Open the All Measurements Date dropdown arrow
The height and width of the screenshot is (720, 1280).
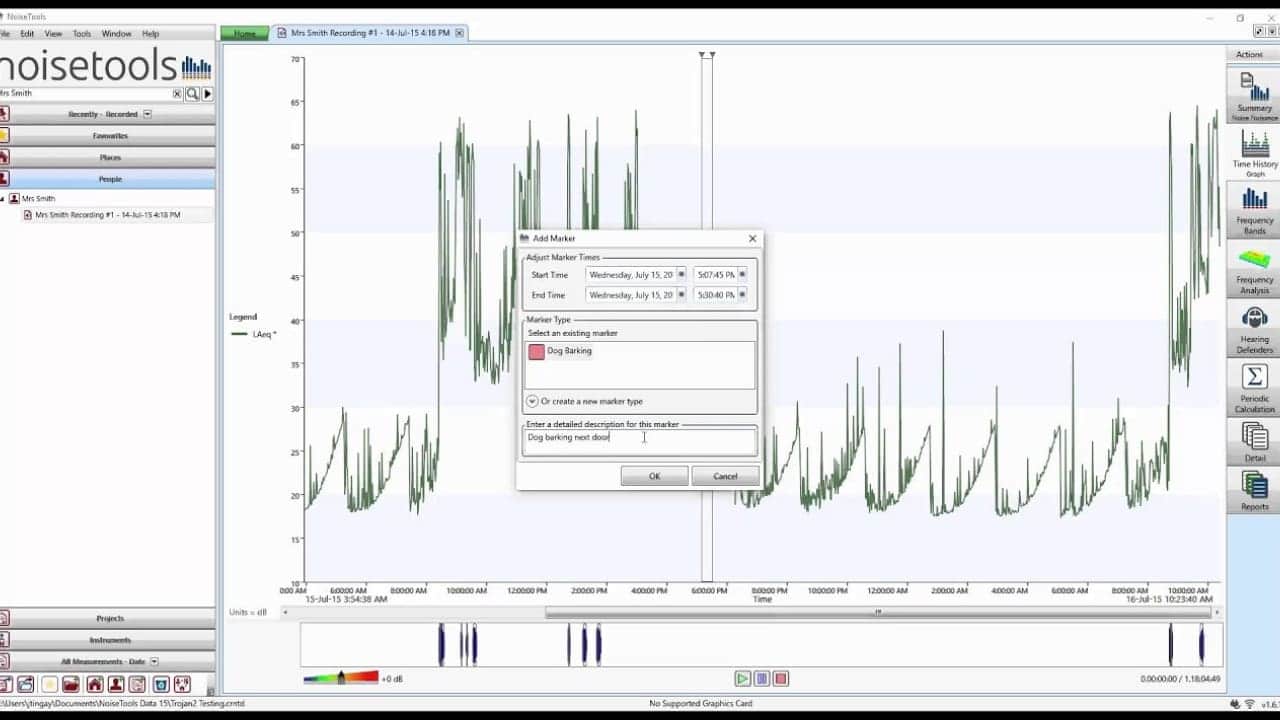[x=154, y=662]
